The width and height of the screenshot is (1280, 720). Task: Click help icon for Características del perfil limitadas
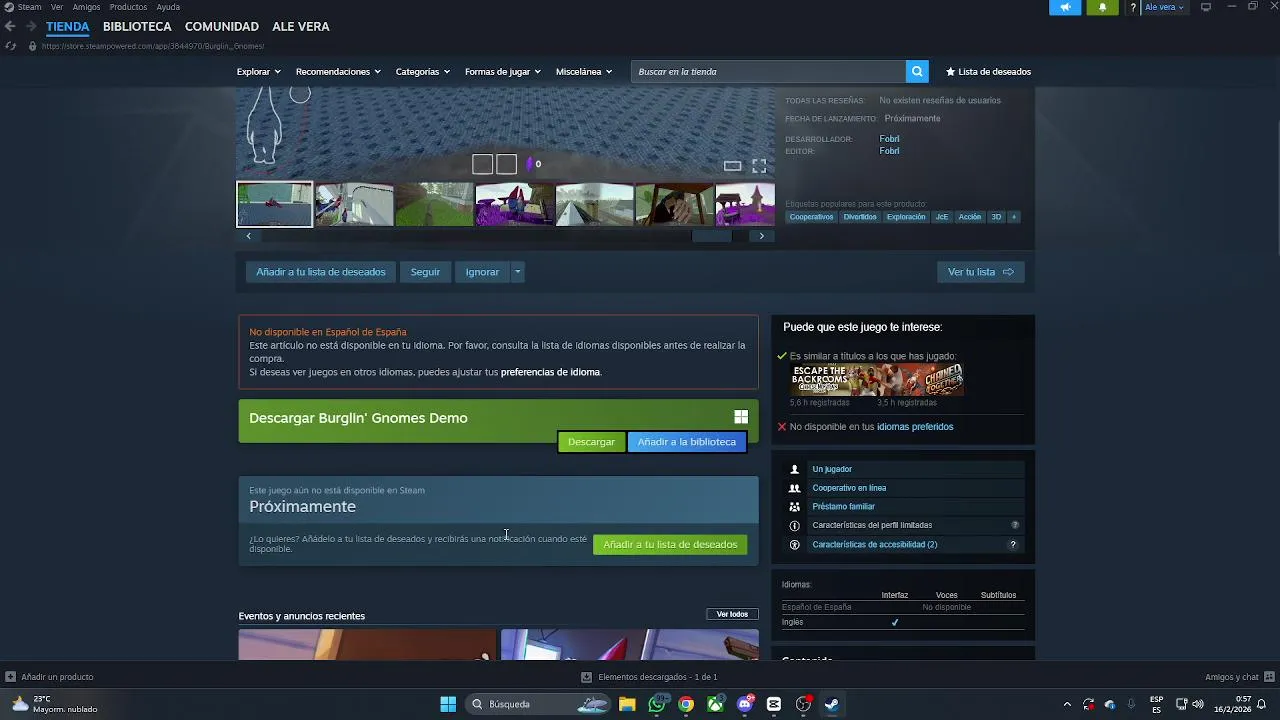[x=1015, y=525]
